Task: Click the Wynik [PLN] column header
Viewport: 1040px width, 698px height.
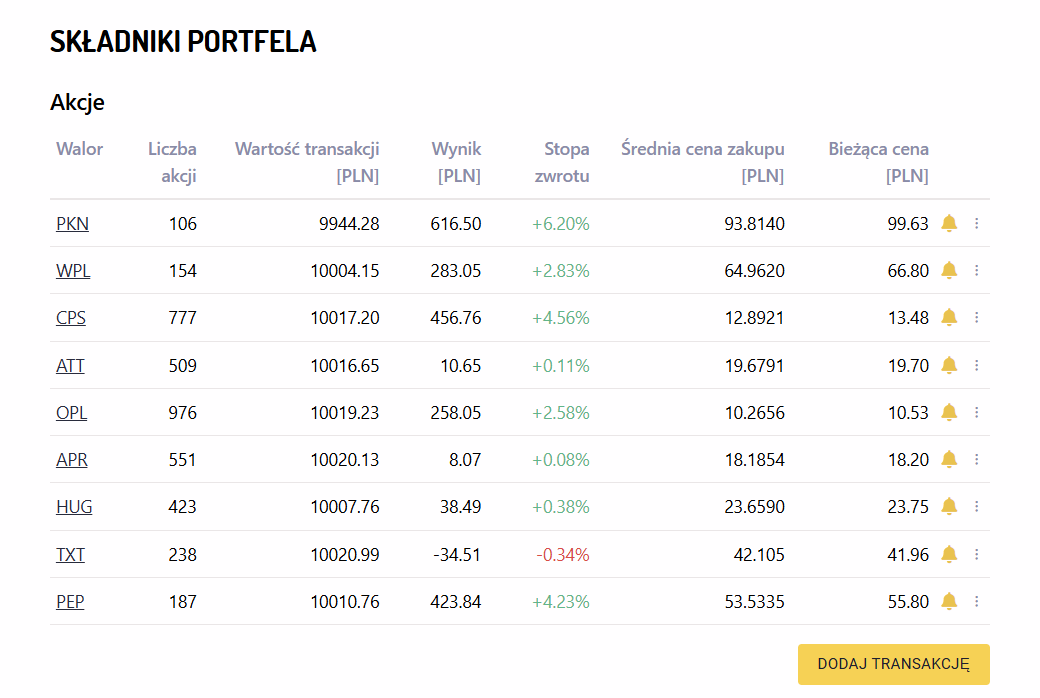Action: pos(457,162)
